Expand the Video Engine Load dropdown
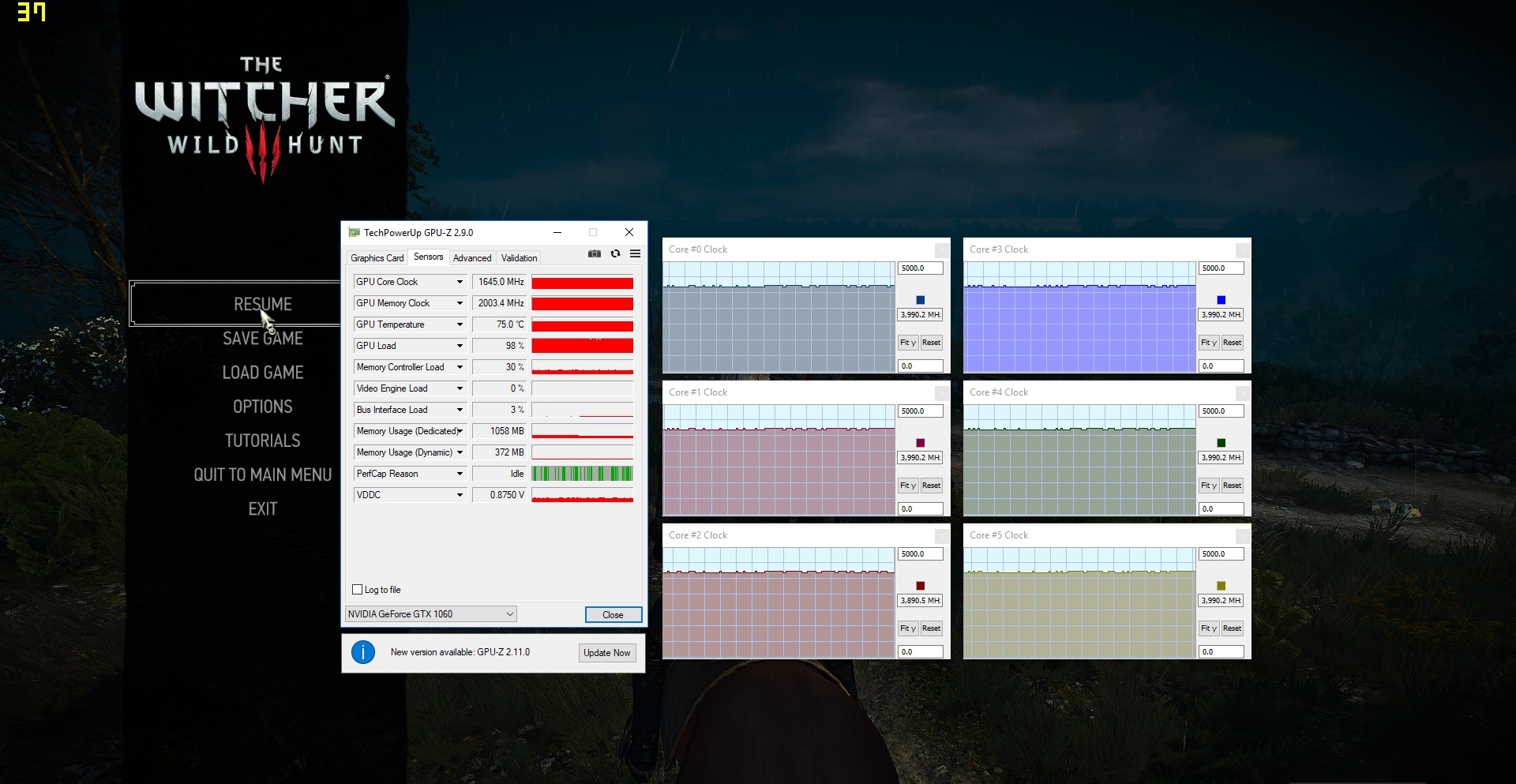This screenshot has width=1516, height=784. (x=460, y=388)
